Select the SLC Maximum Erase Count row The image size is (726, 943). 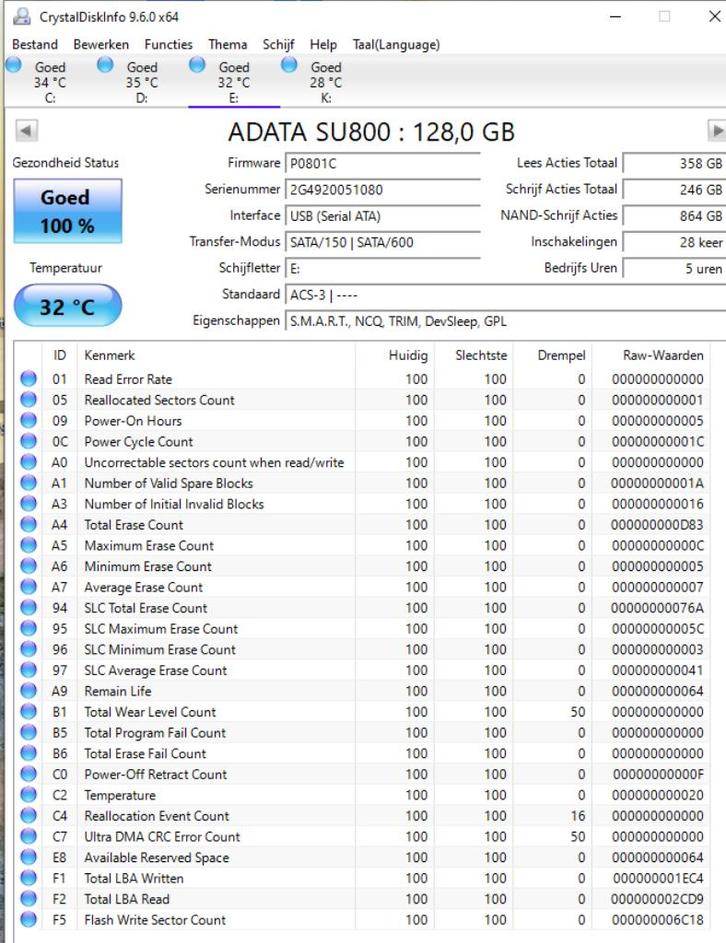pyautogui.click(x=362, y=628)
